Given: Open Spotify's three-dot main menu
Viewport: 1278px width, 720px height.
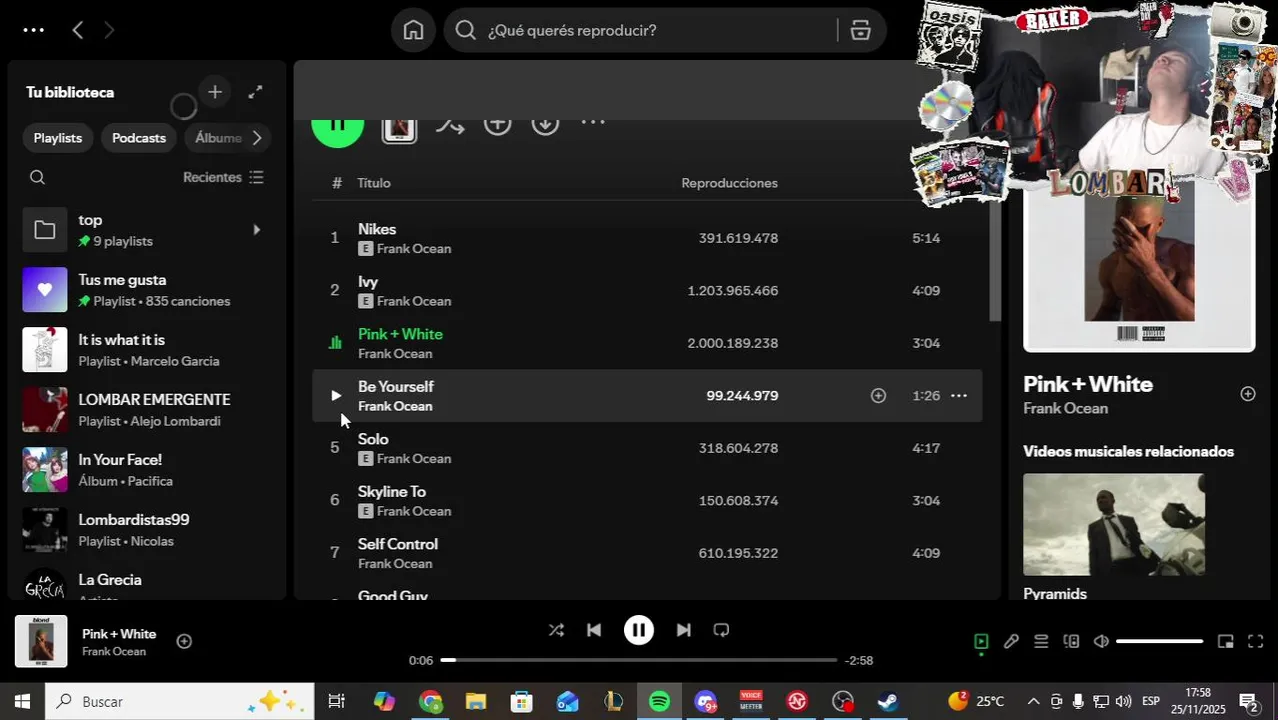Looking at the screenshot, I should [33, 30].
